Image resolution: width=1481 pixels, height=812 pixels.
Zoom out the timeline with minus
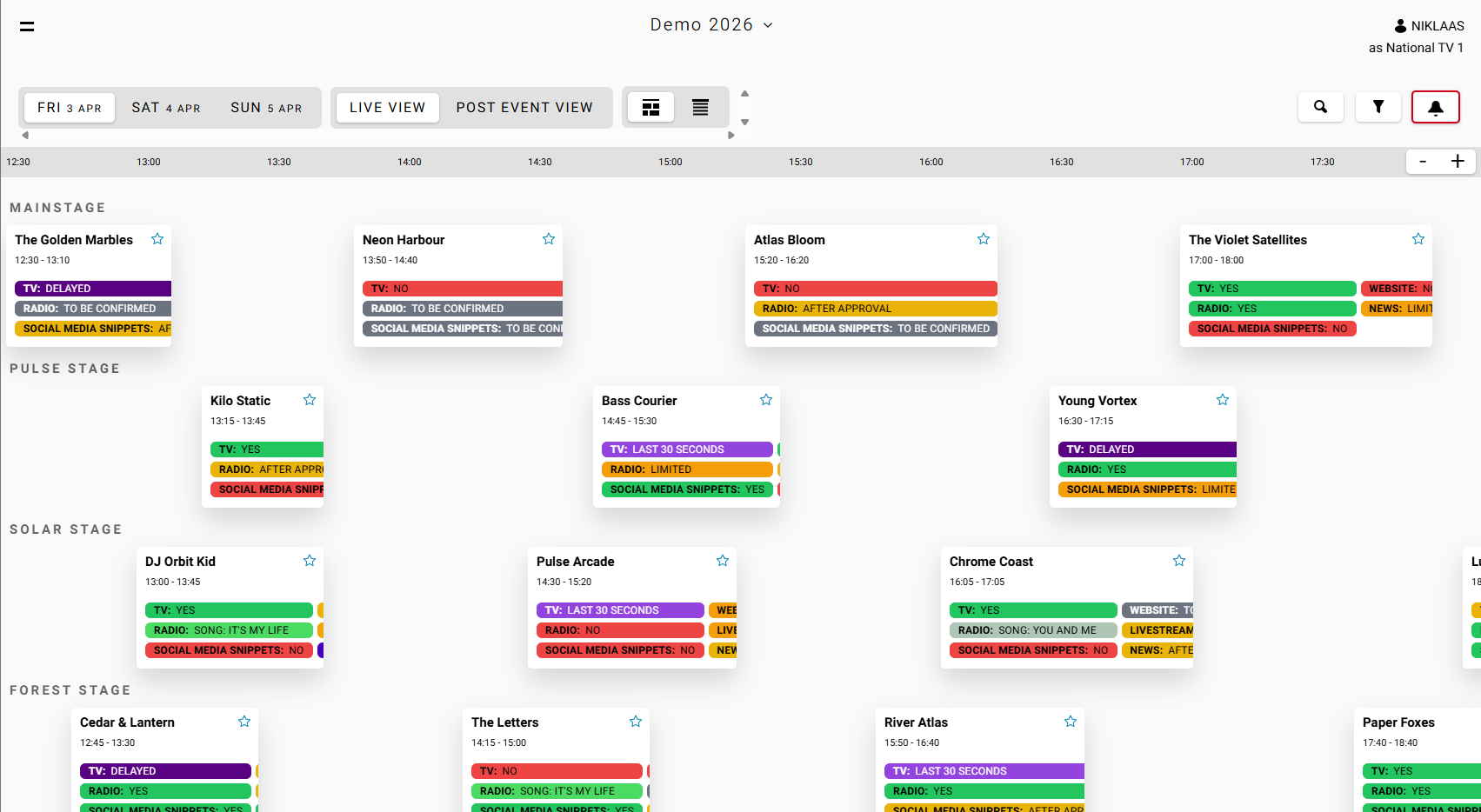[x=1423, y=162]
